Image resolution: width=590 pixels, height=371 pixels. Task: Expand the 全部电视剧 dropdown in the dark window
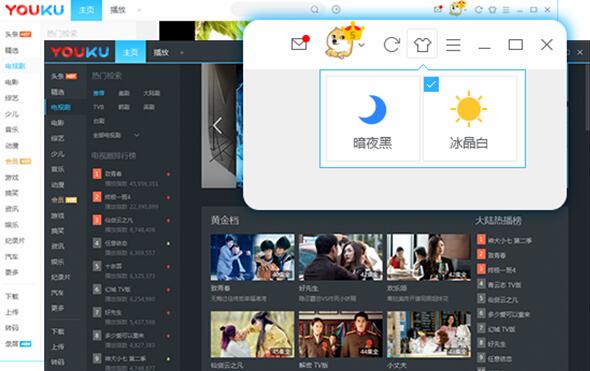[116, 135]
